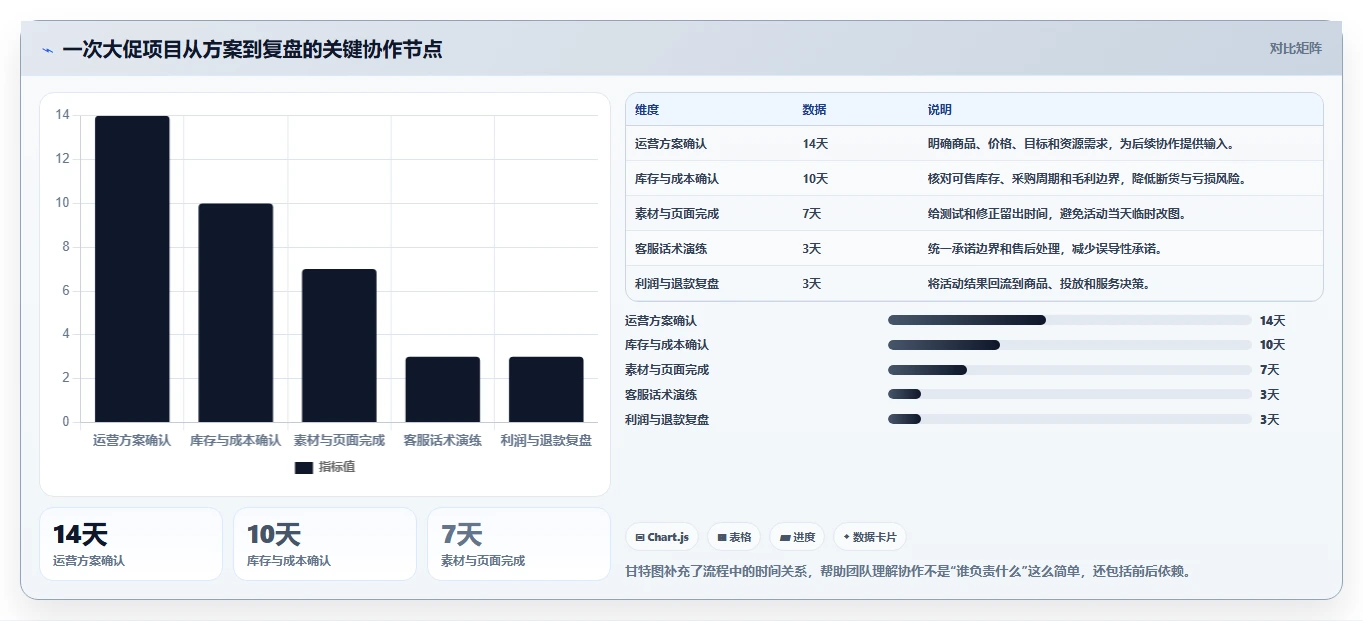This screenshot has height=621, width=1363.
Task: Click the 对比矩阵 label in header
Action: coord(1295,48)
